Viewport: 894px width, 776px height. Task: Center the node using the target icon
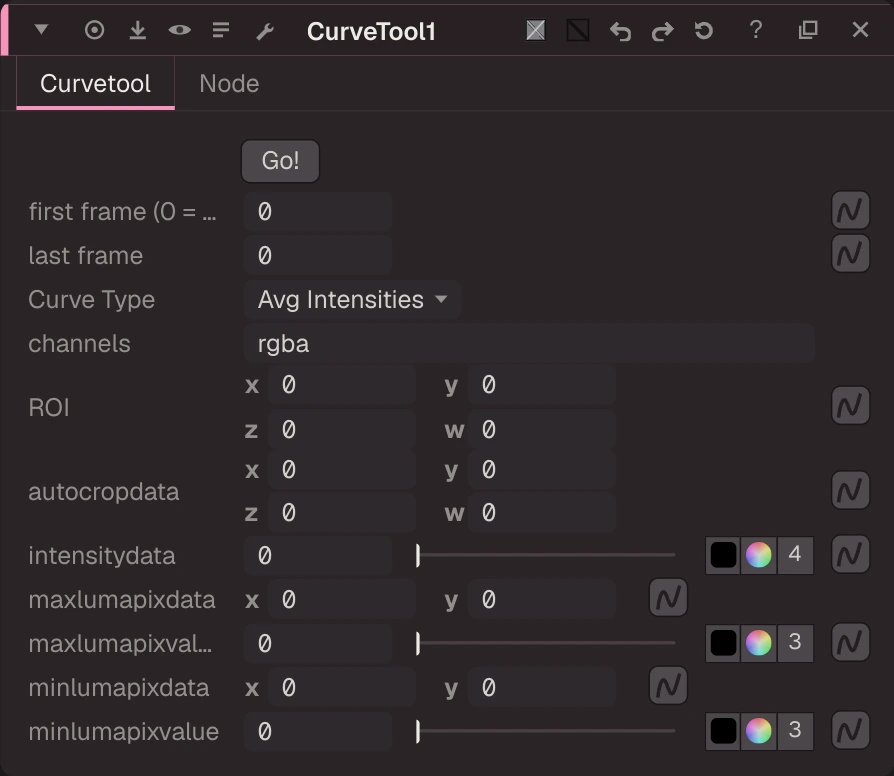95,30
